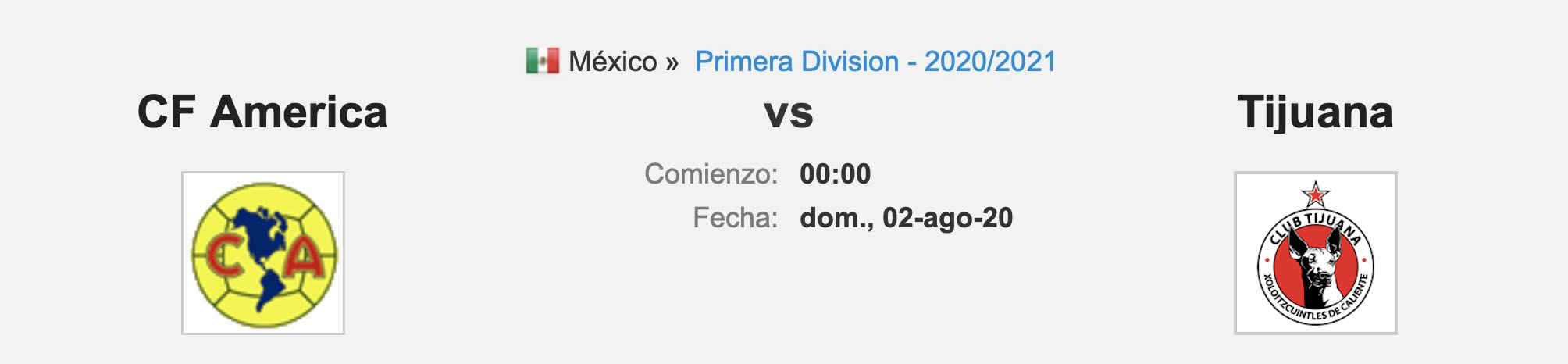Open the CF America club crest

tap(263, 253)
